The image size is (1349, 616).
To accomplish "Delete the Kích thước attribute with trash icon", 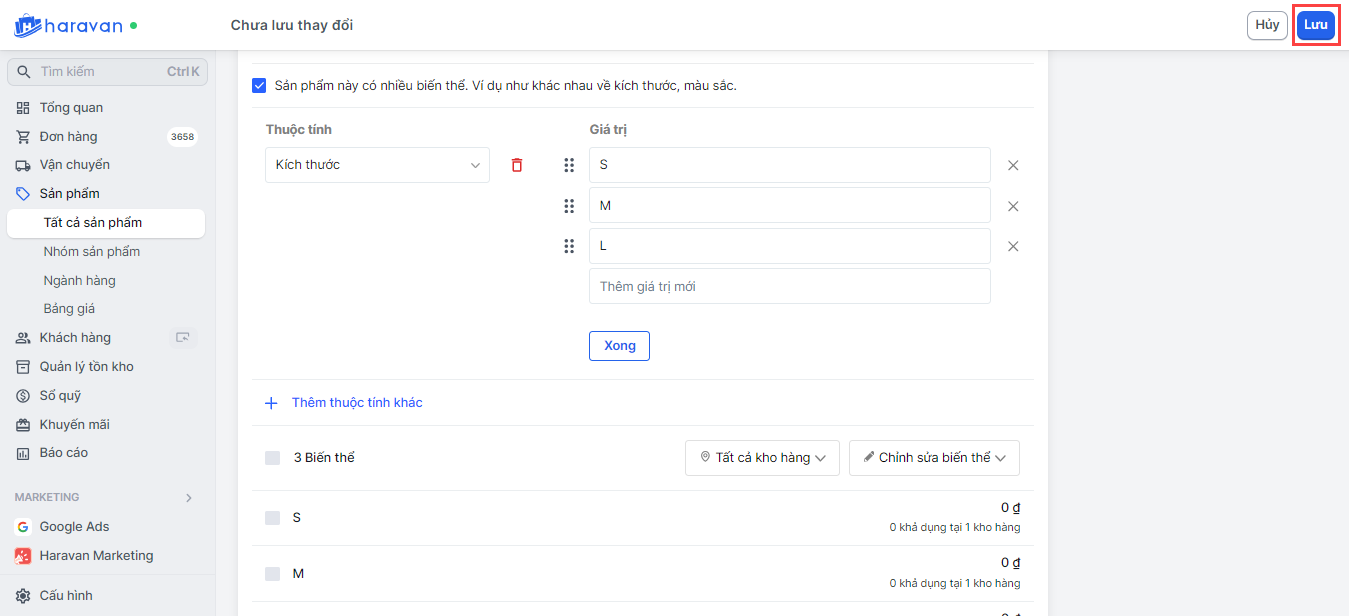I will click(x=517, y=165).
